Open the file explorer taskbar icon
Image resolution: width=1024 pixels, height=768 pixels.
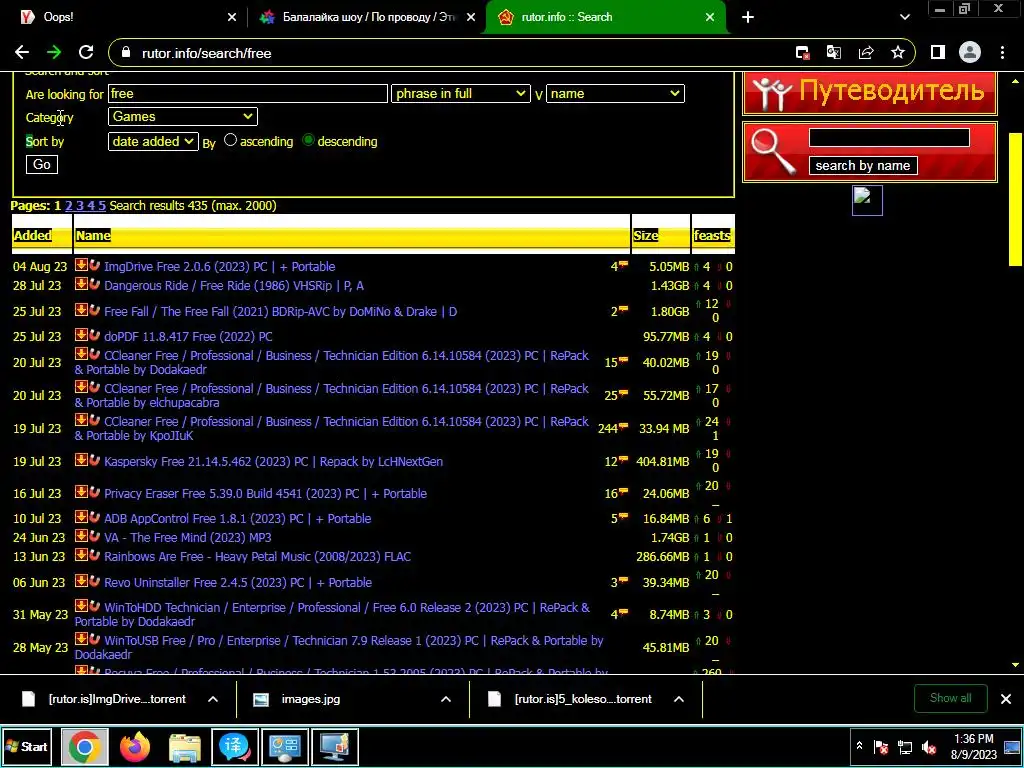coord(185,746)
